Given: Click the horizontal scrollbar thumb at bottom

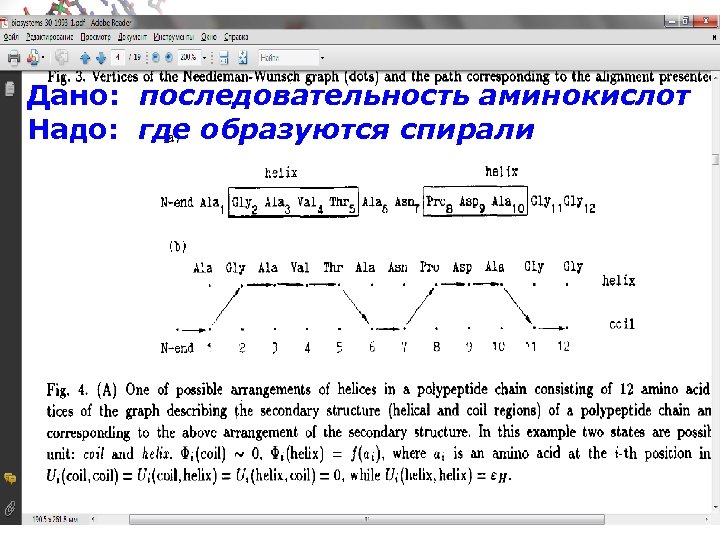Looking at the screenshot, I should tap(366, 519).
